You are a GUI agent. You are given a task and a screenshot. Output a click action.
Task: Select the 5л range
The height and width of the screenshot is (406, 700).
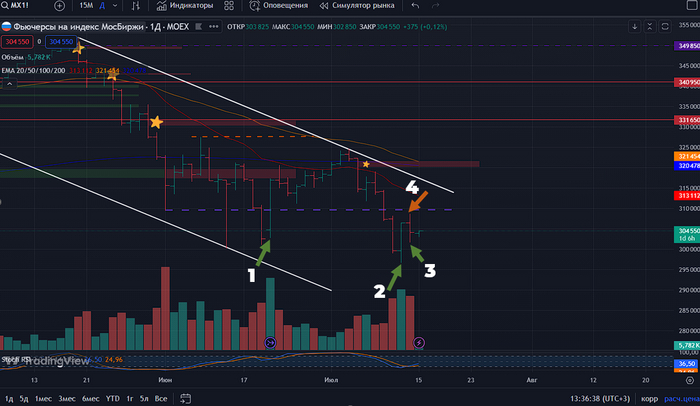pyautogui.click(x=144, y=398)
